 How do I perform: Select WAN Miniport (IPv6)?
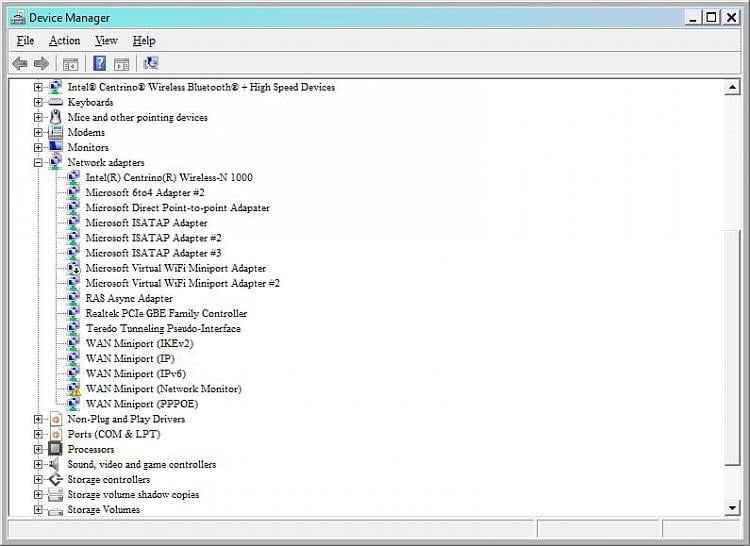tap(136, 374)
